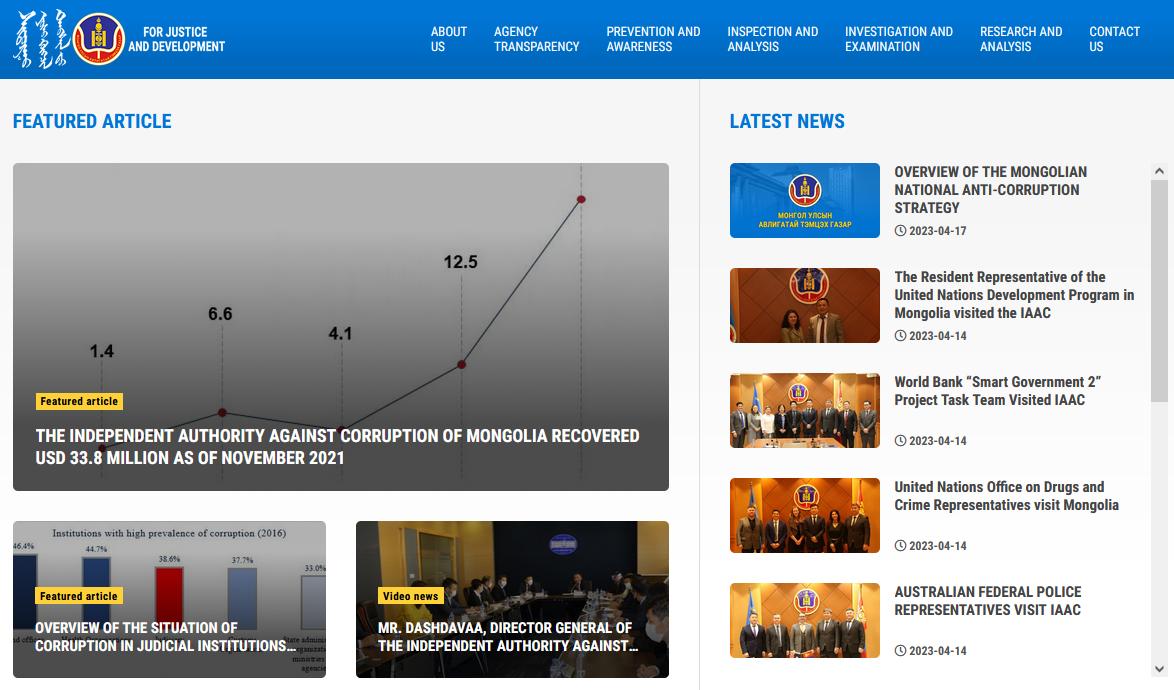Image resolution: width=1174 pixels, height=690 pixels.
Task: Click the clock icon under UNODC news
Action: pyautogui.click(x=900, y=546)
